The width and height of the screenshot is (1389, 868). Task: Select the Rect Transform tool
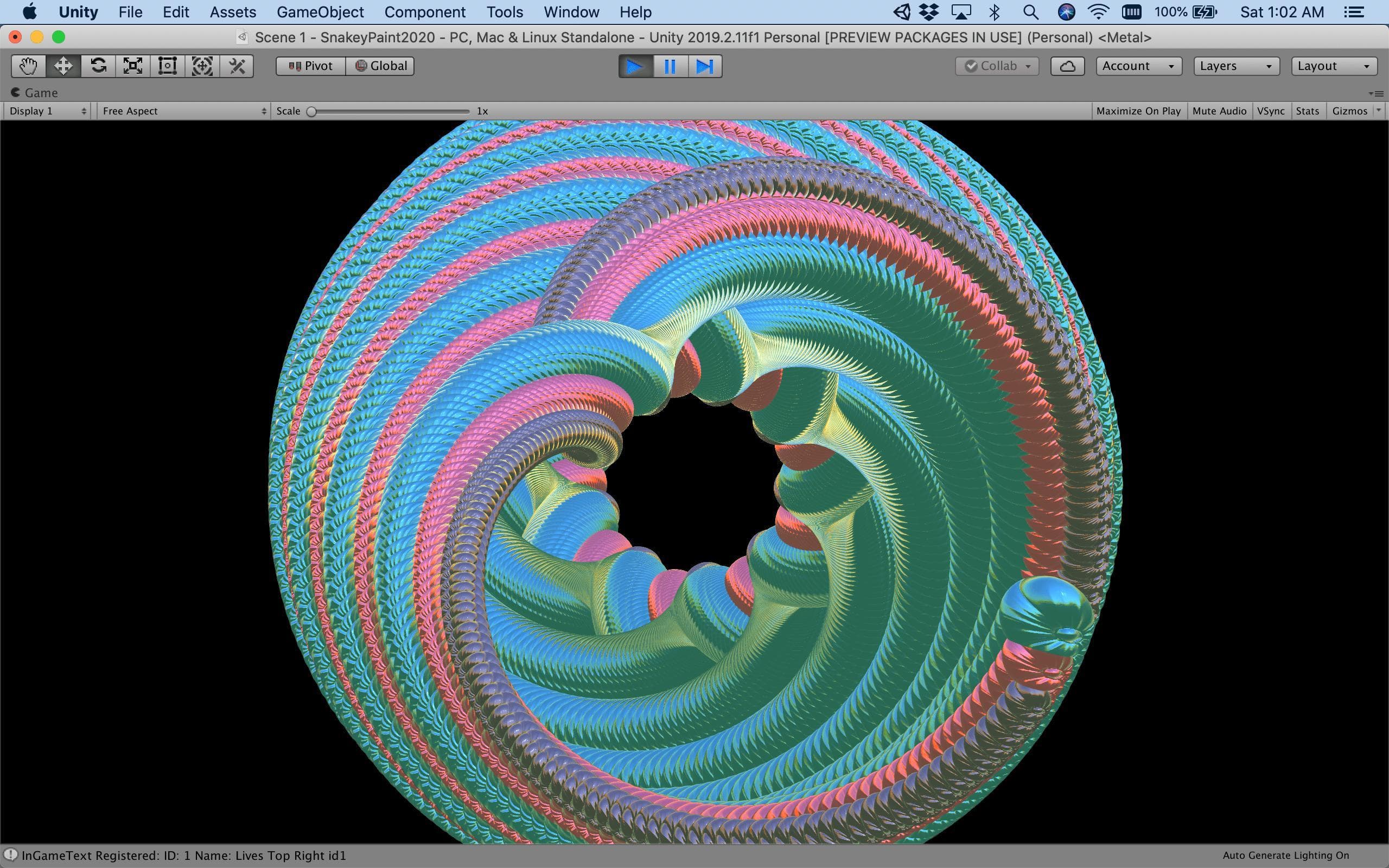167,66
